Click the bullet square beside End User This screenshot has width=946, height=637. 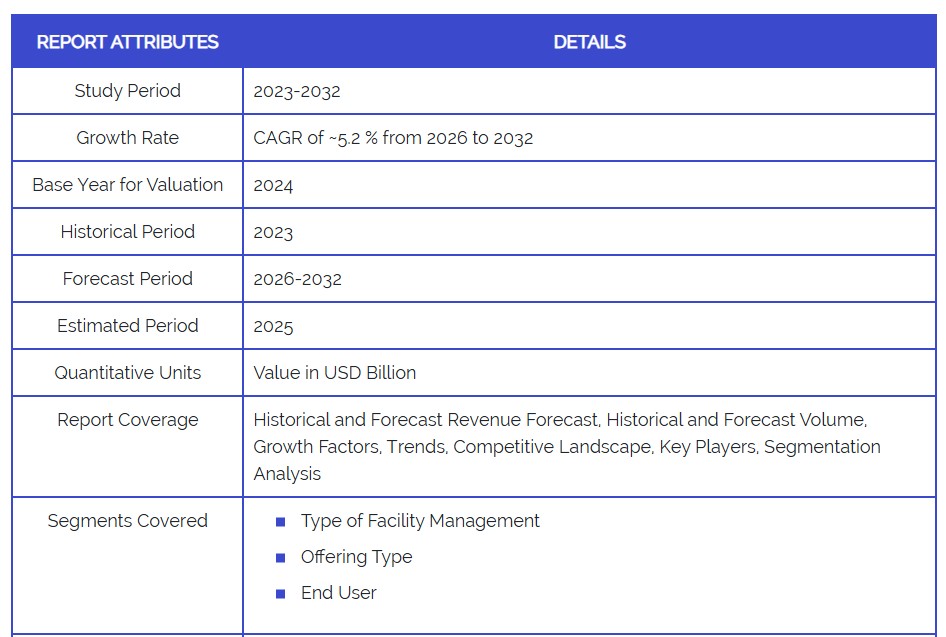(x=281, y=594)
